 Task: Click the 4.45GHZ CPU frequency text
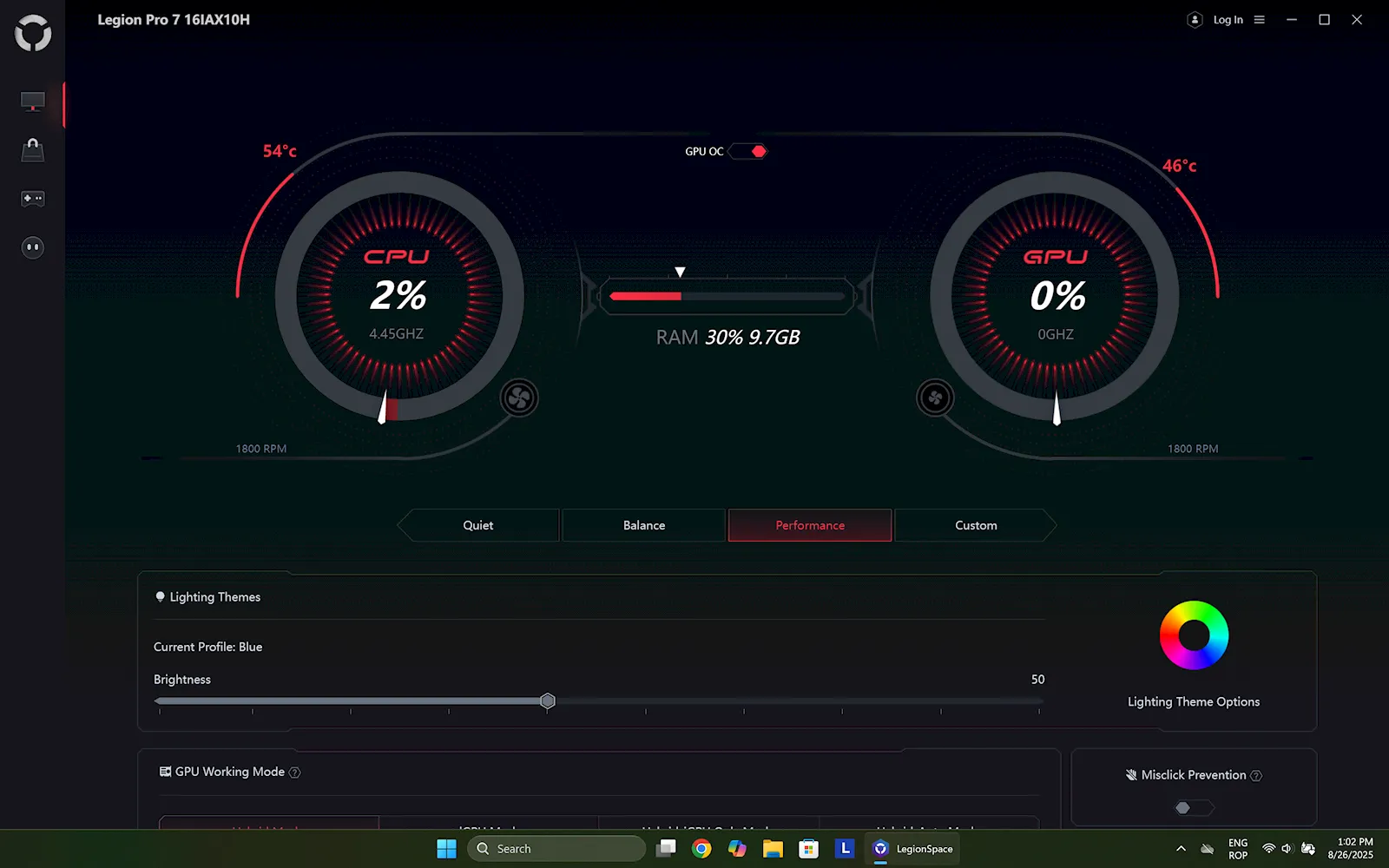coord(397,334)
